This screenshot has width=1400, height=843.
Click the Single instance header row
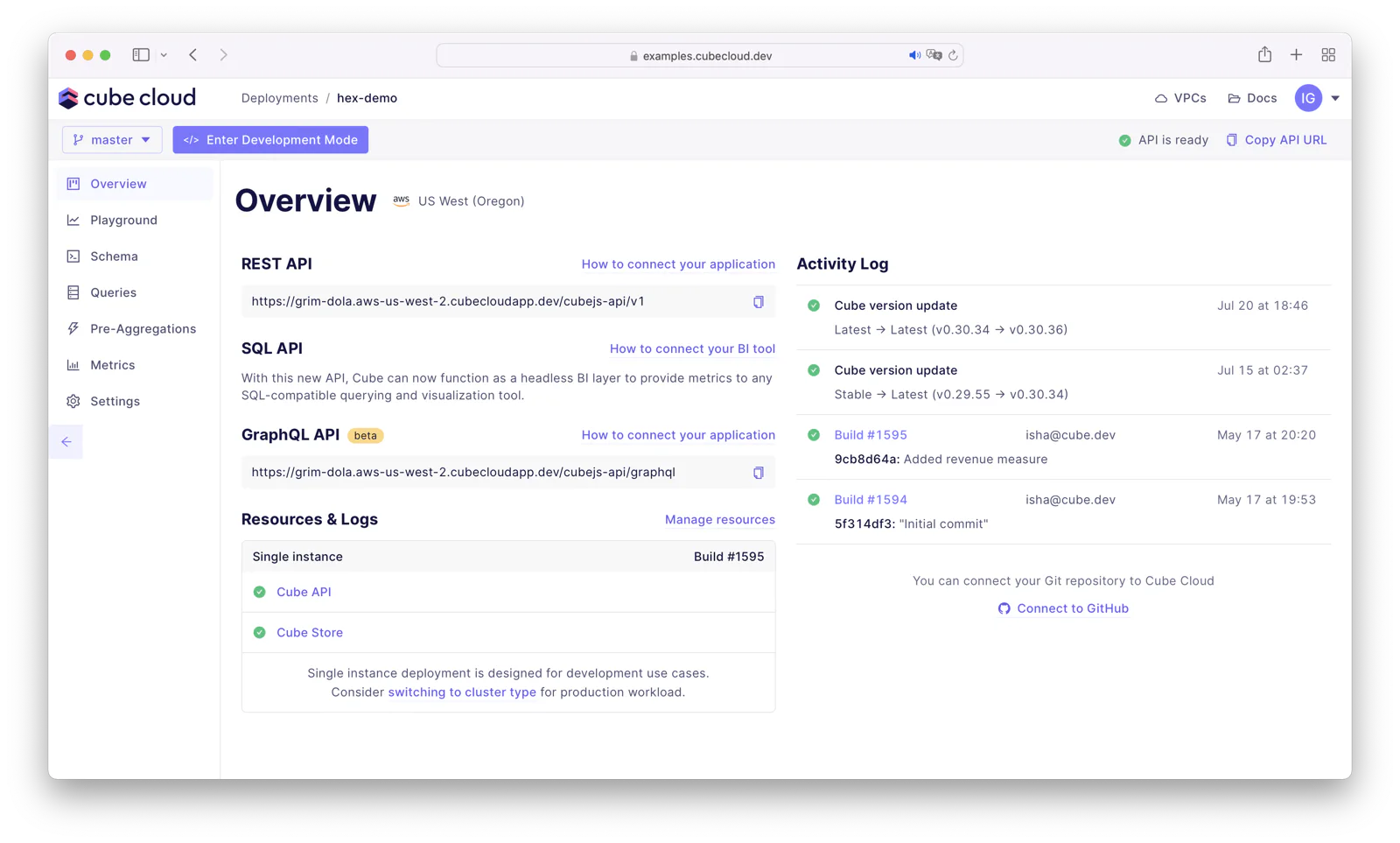[x=508, y=557]
